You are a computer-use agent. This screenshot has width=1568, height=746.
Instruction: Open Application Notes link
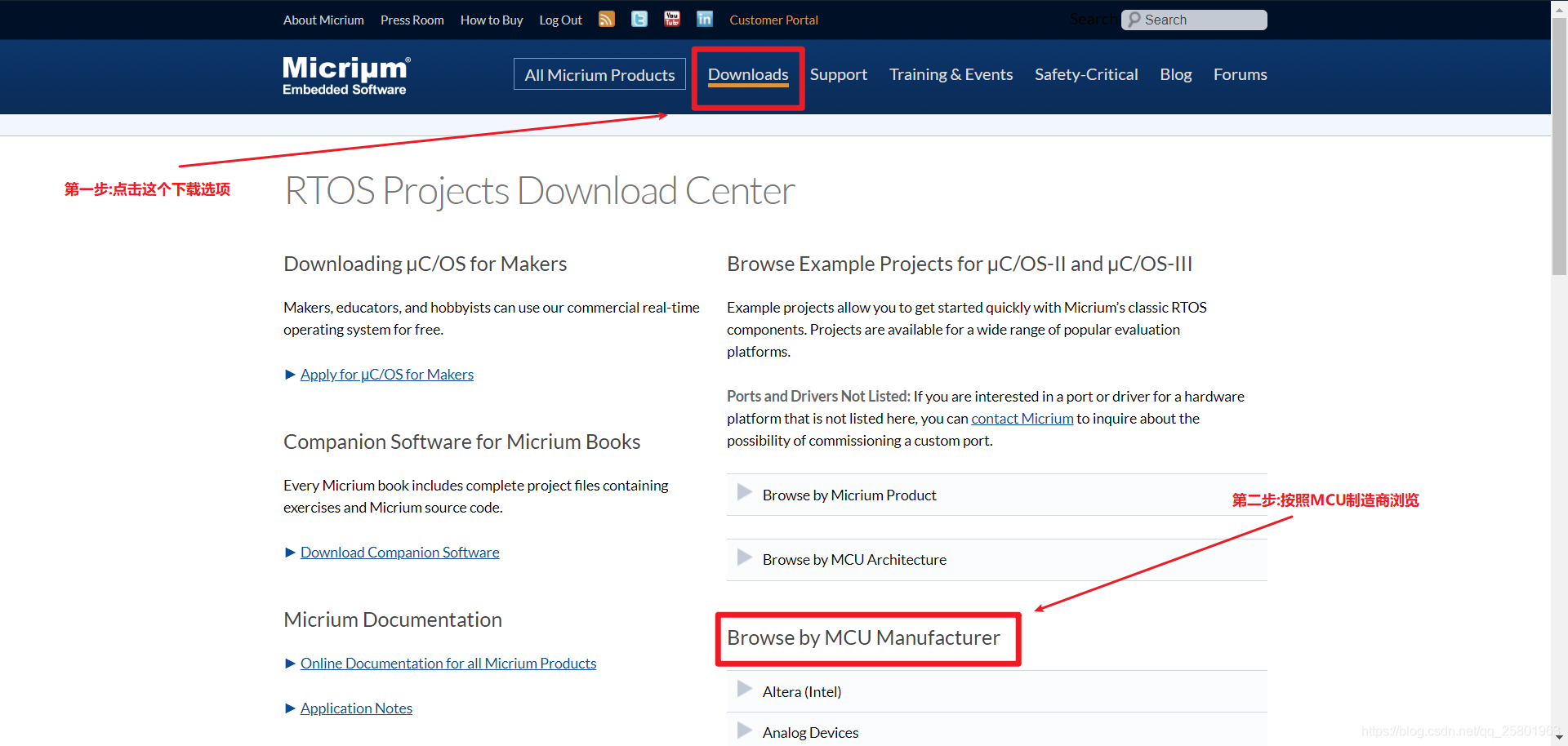356,708
